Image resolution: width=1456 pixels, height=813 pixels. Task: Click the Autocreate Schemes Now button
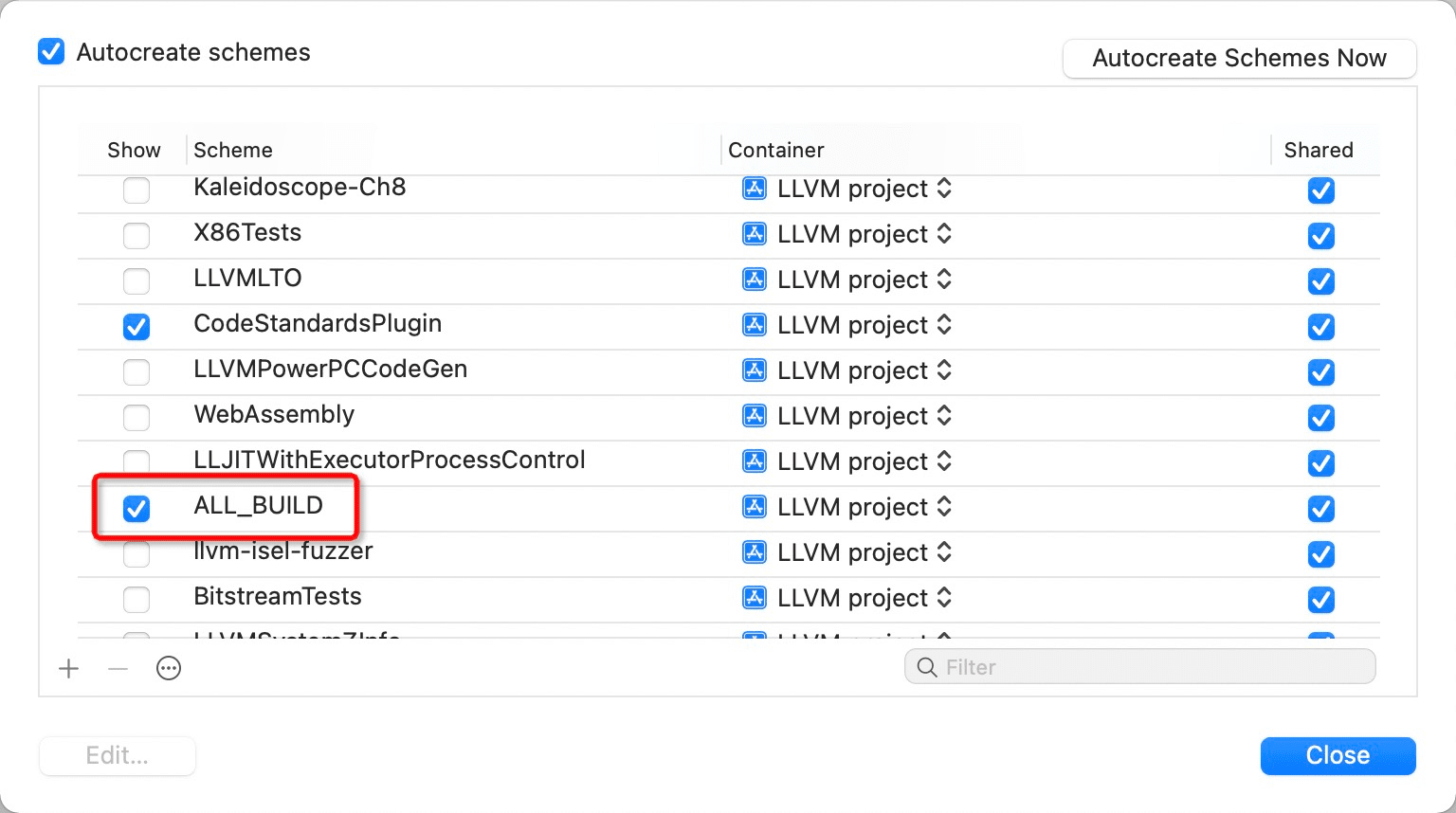pos(1240,58)
